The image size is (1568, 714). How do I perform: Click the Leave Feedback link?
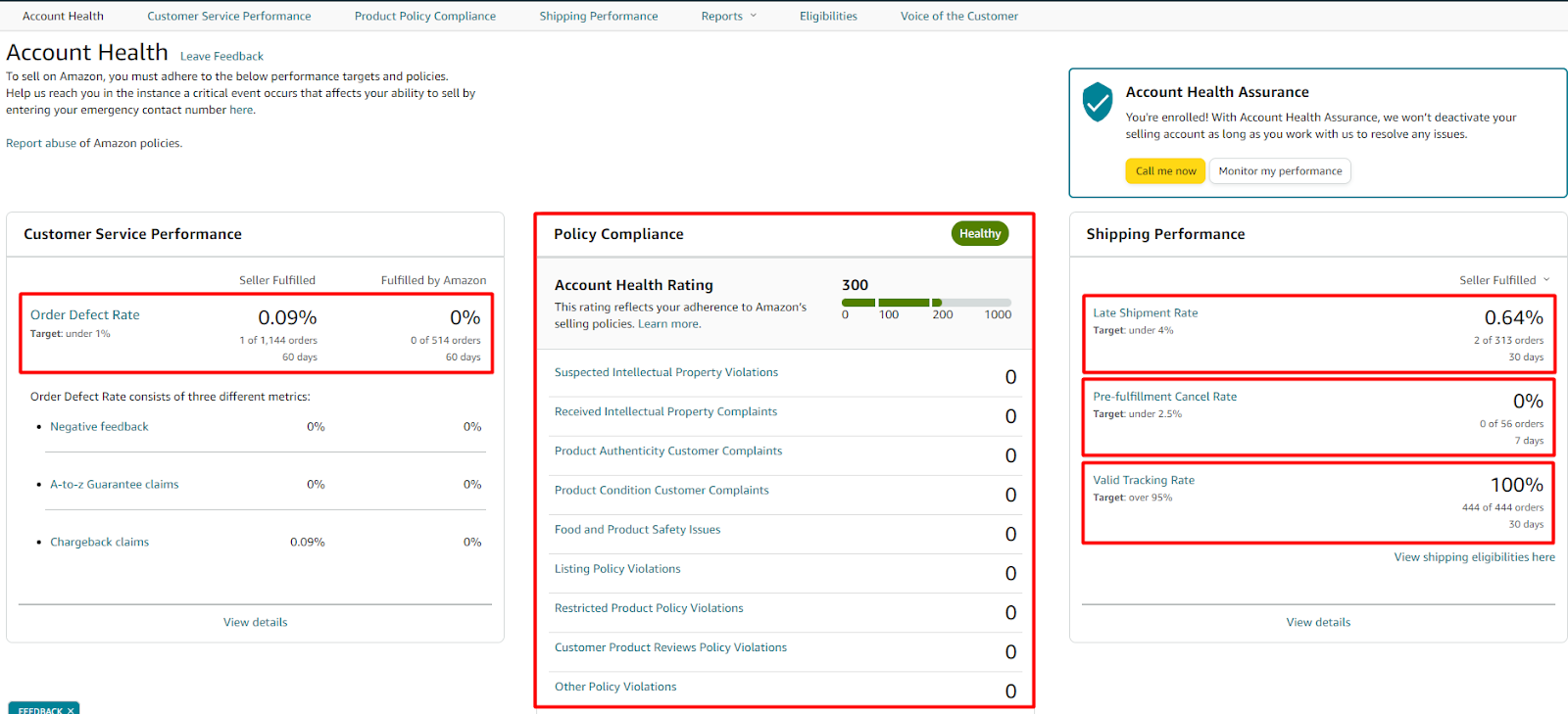tap(221, 56)
